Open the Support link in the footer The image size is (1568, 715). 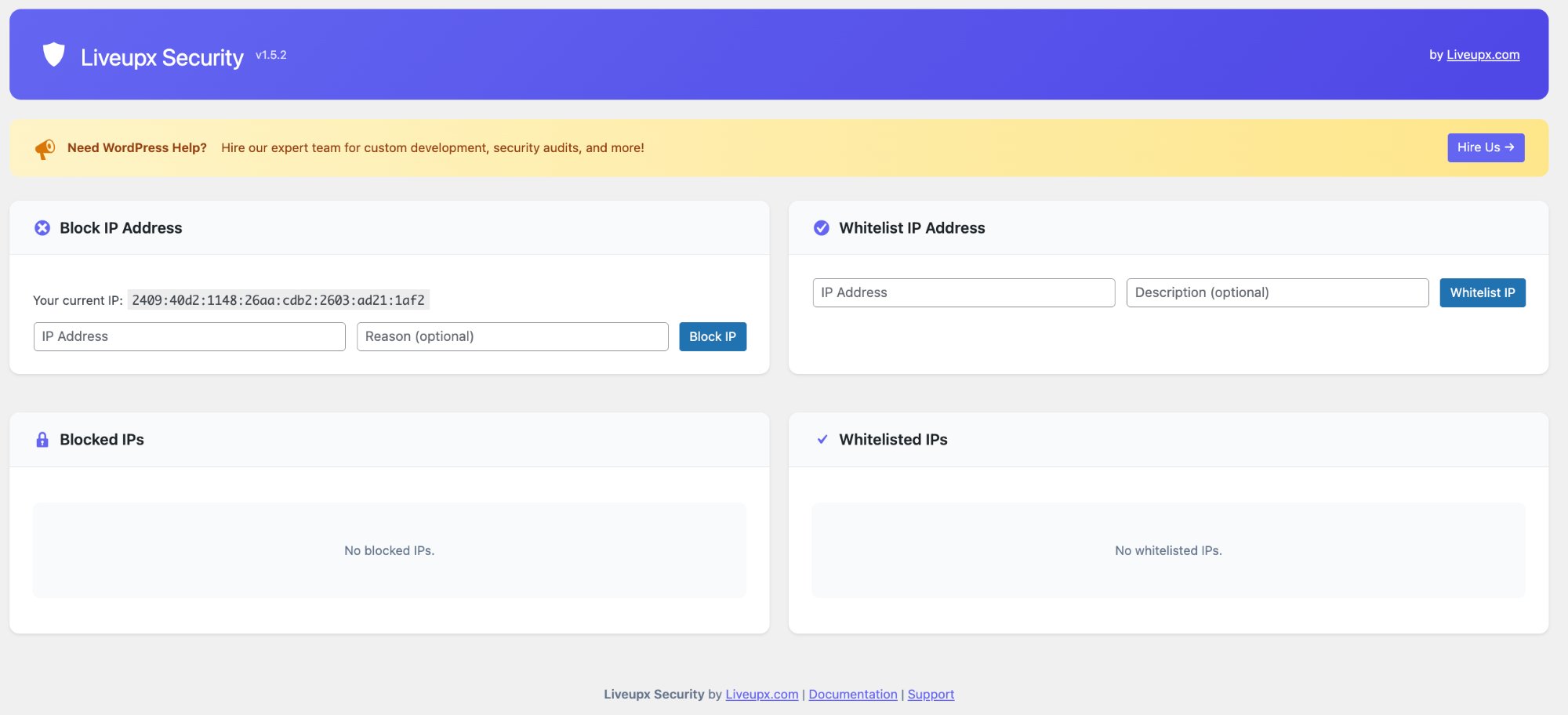pos(931,694)
